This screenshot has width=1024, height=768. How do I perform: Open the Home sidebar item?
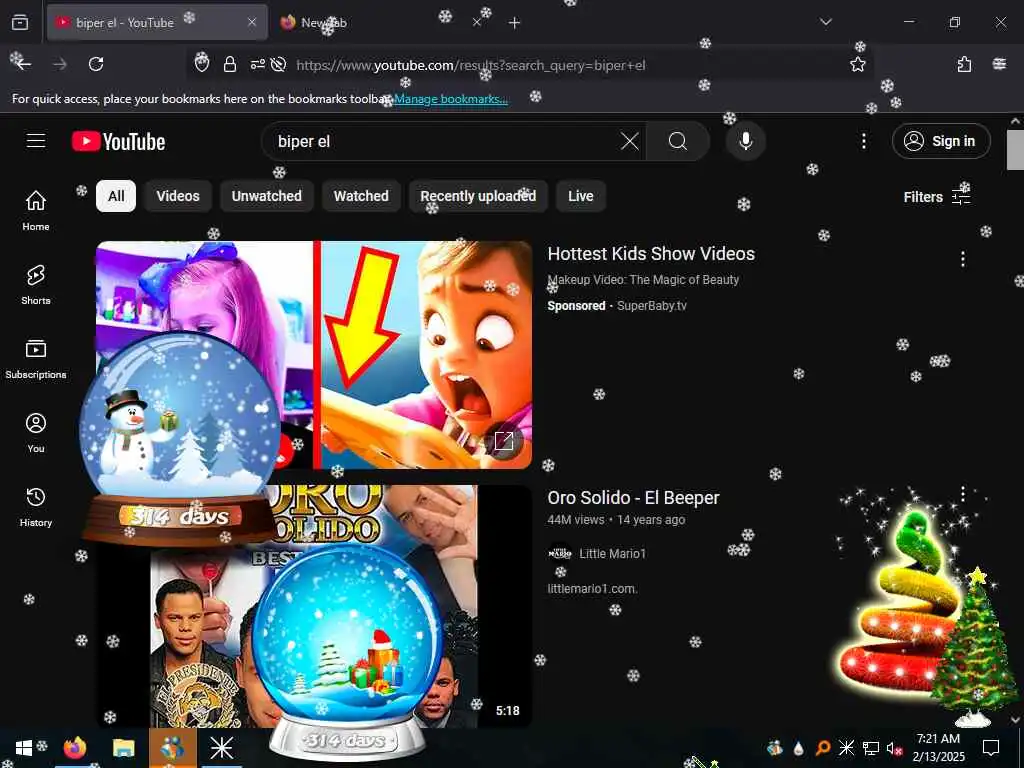tap(36, 210)
